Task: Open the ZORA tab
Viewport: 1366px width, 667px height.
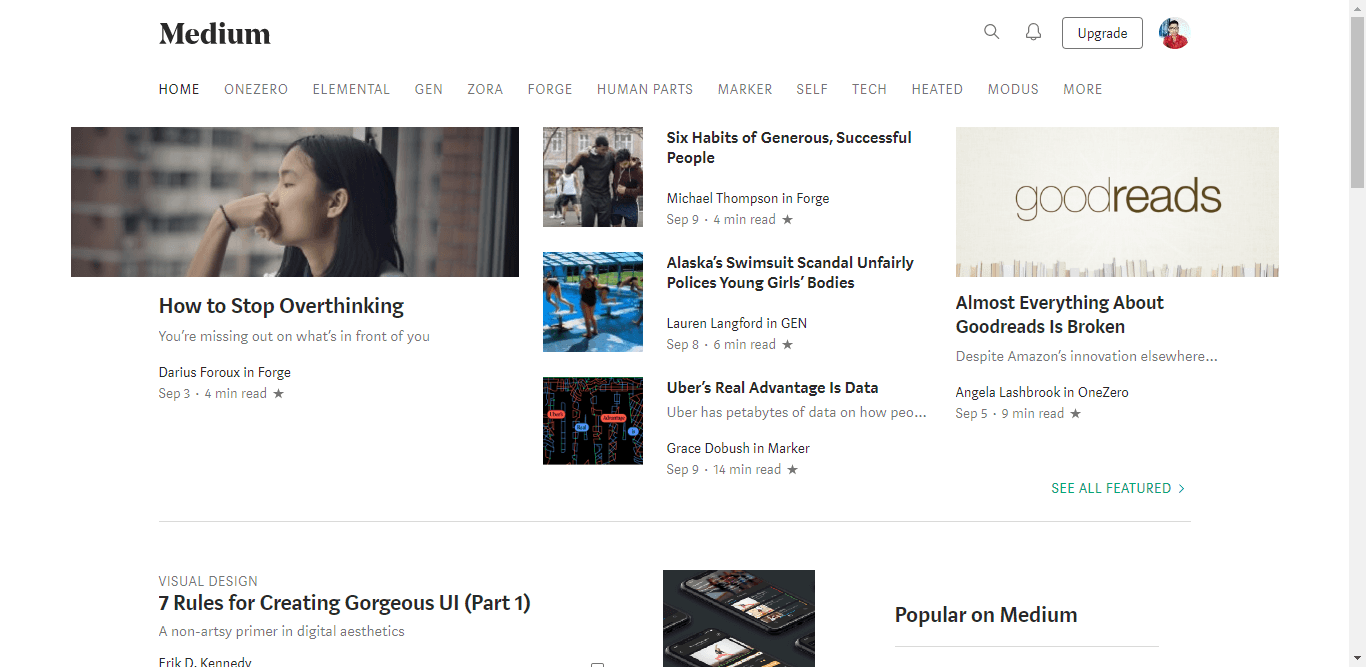Action: click(485, 89)
